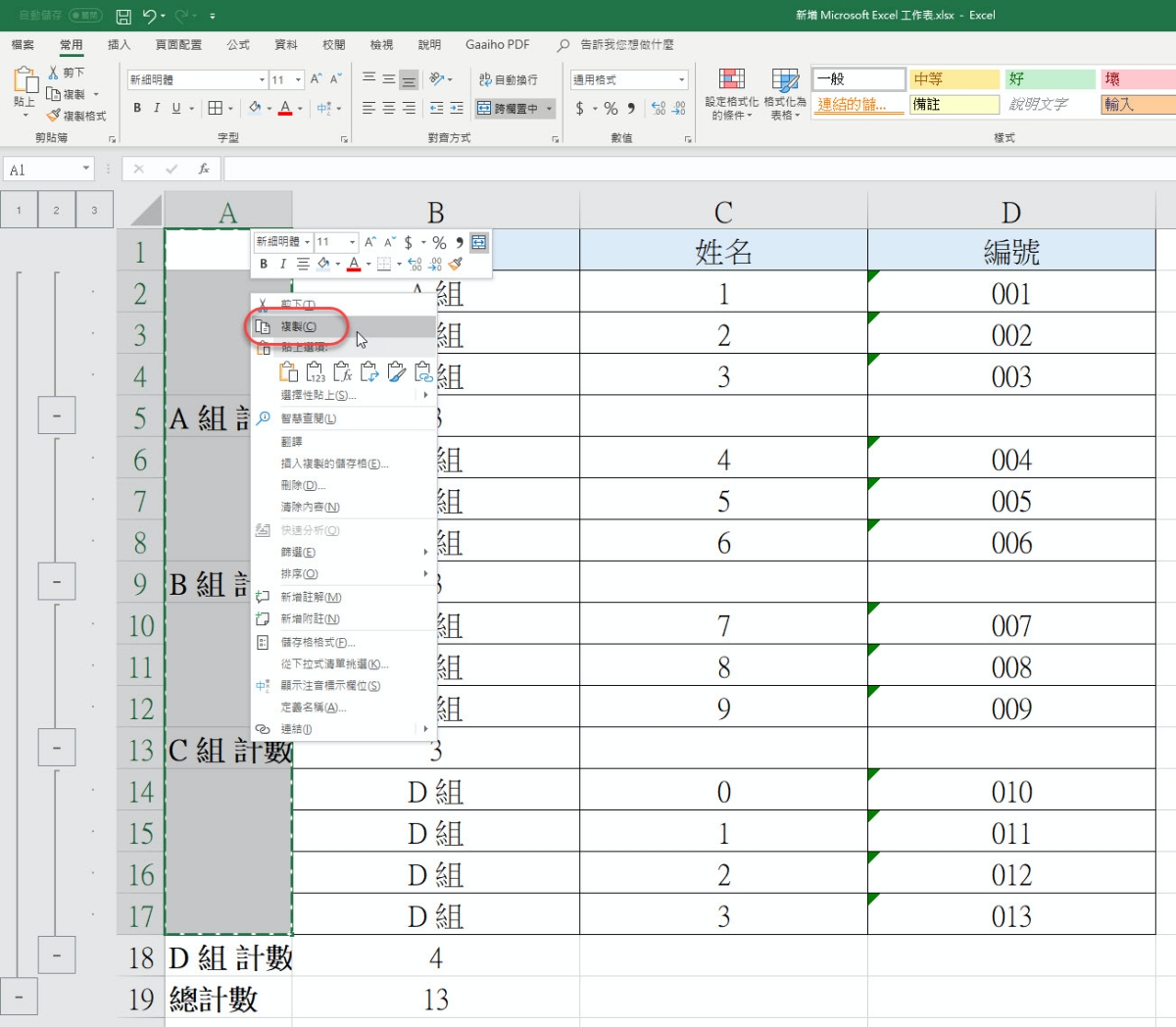Click Paste Link icon in context menu
The height and width of the screenshot is (1027, 1176).
[x=423, y=371]
